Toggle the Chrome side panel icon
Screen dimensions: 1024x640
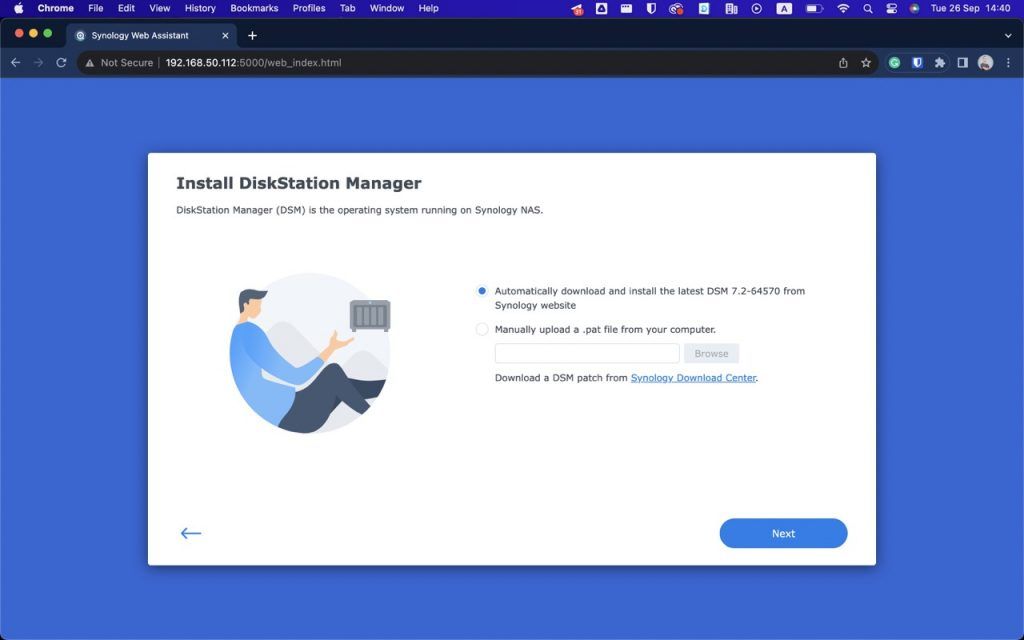click(963, 63)
